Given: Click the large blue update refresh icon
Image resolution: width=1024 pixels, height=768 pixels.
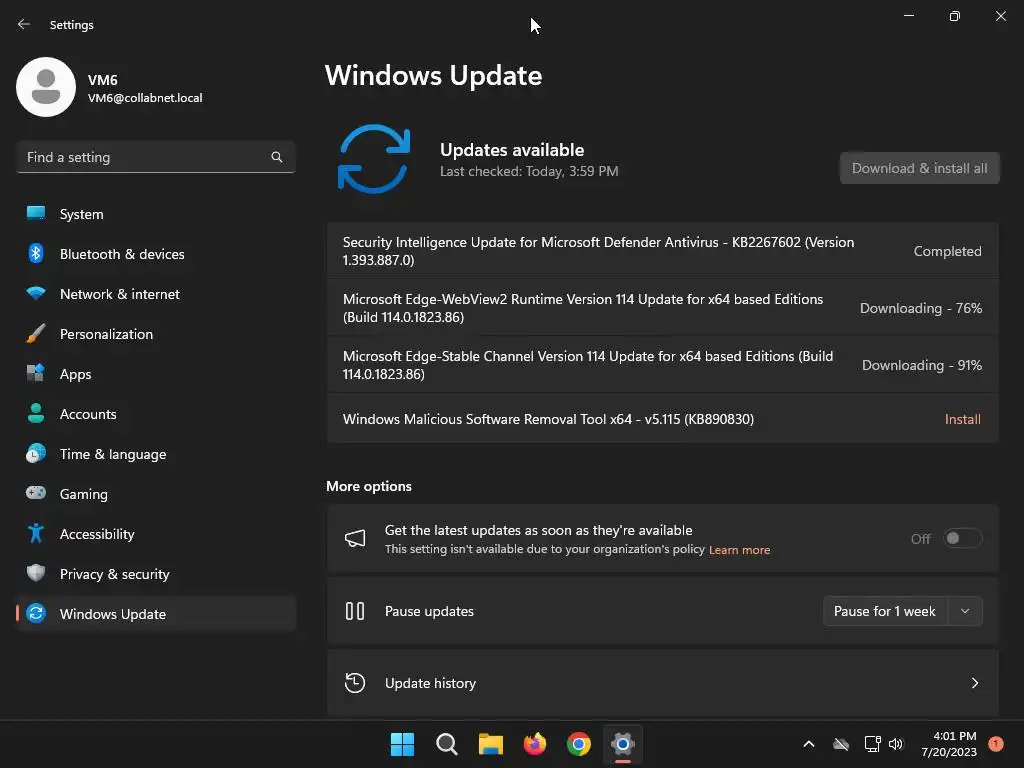Looking at the screenshot, I should [x=374, y=159].
